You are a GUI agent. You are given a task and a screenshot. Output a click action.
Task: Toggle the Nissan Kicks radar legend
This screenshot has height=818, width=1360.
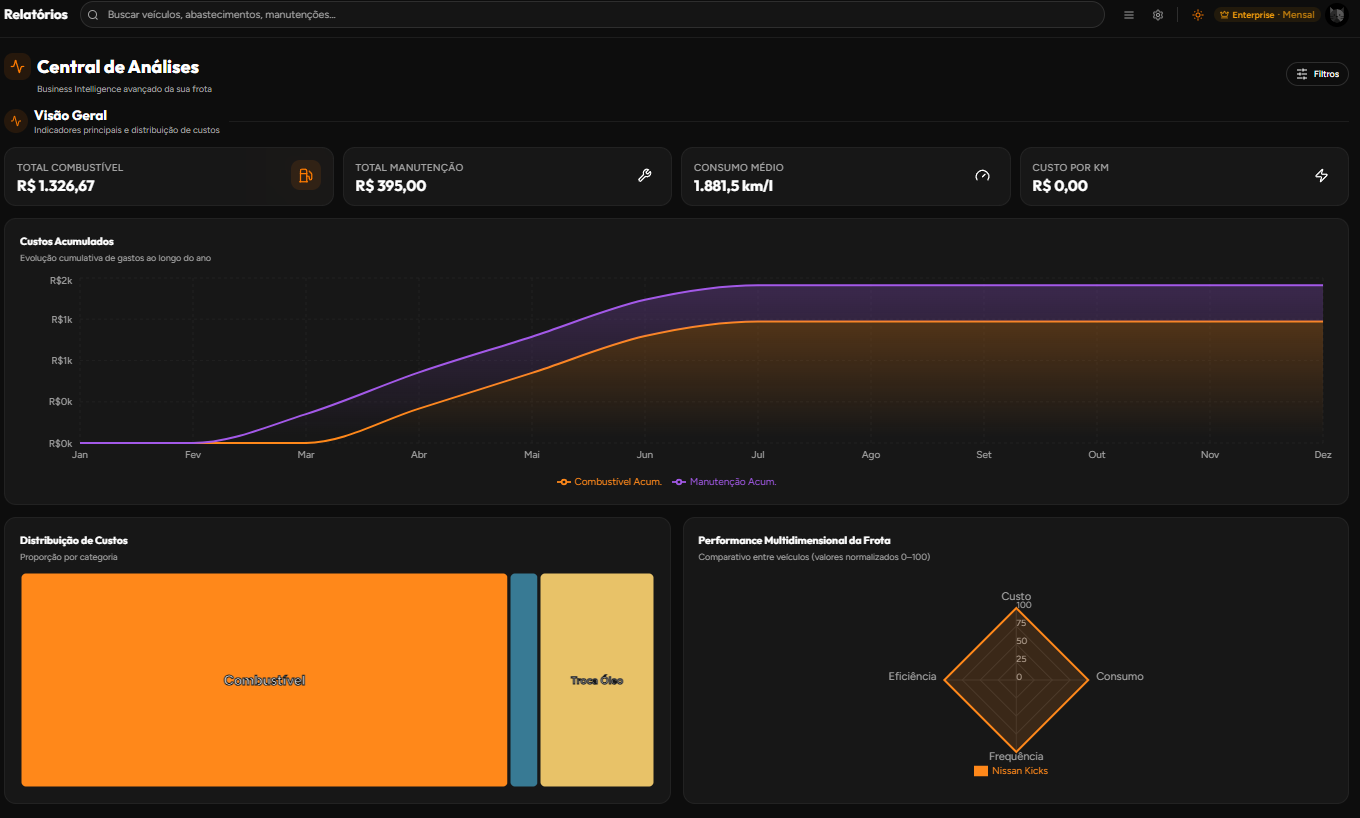coord(1011,771)
